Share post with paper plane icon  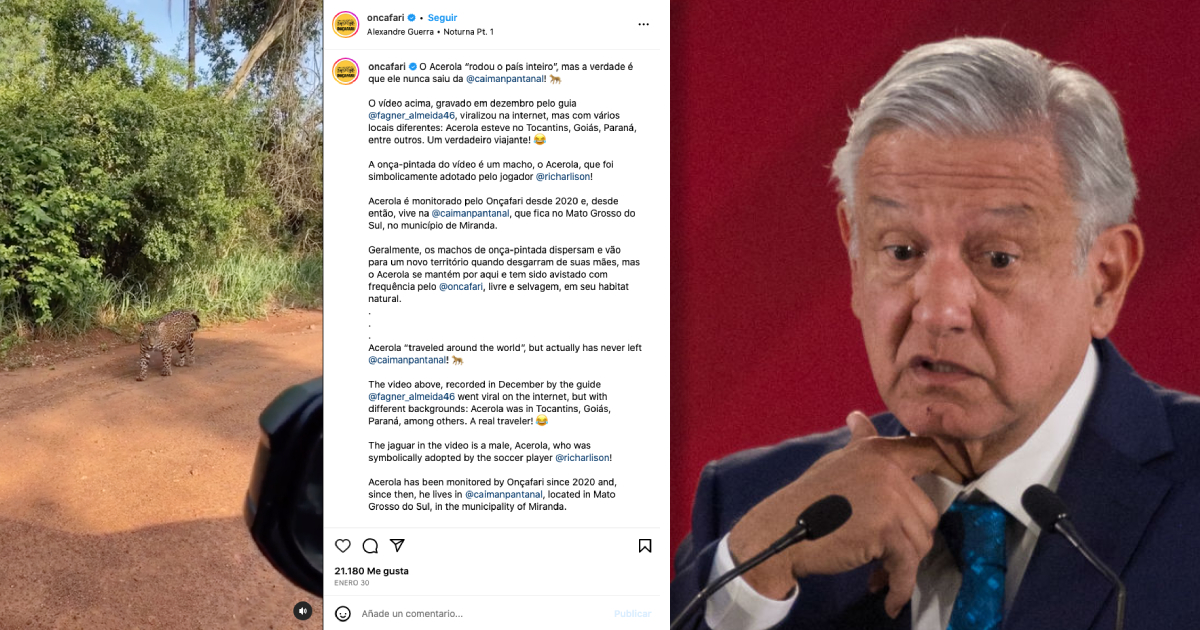pos(397,546)
